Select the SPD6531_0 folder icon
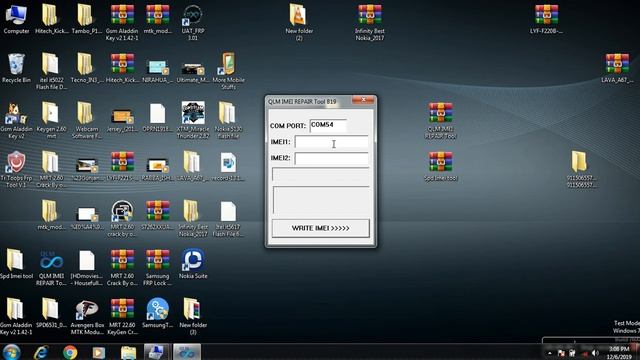The height and width of the screenshot is (360, 640). point(51,313)
